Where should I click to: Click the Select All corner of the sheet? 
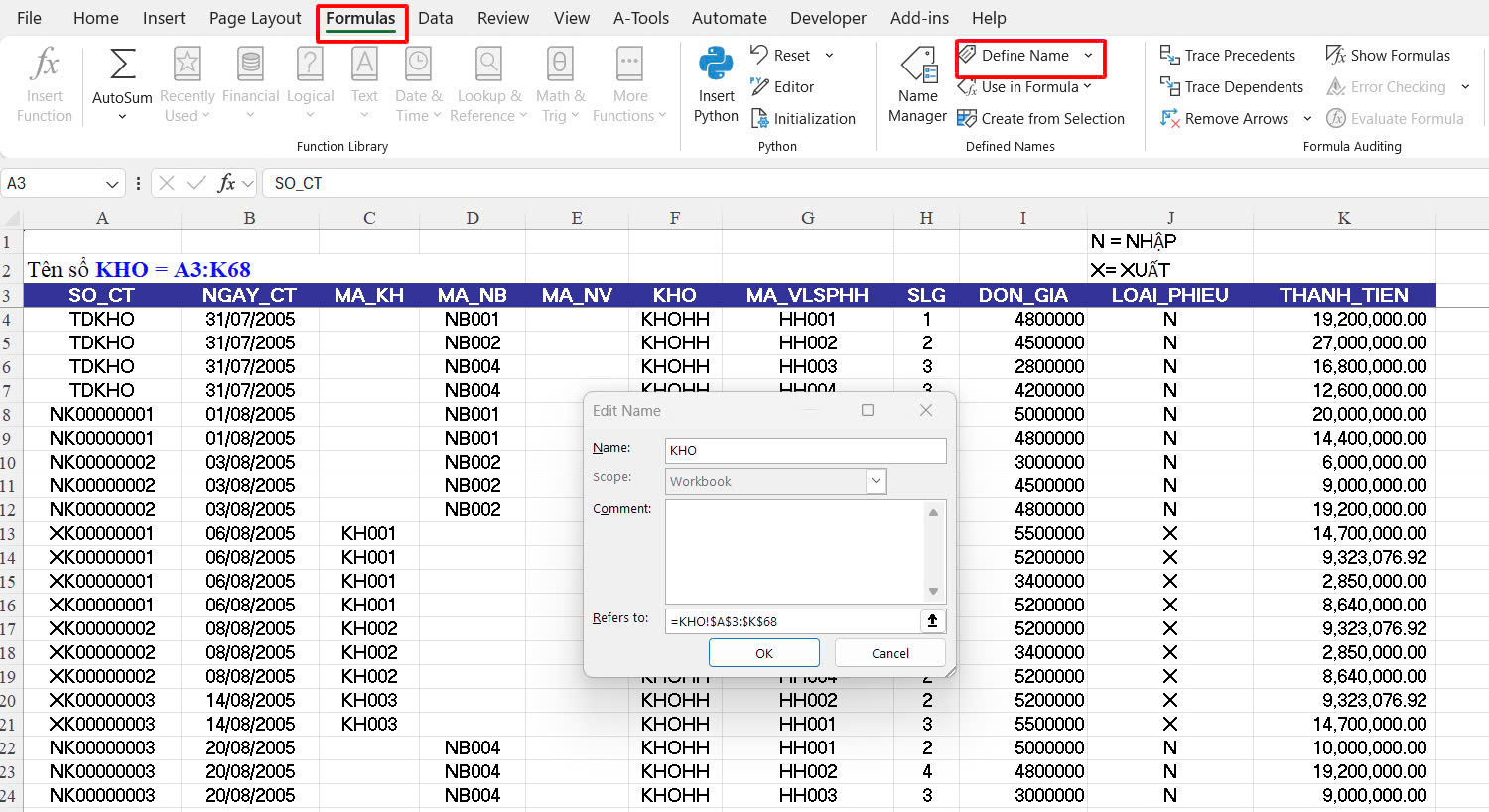click(11, 218)
